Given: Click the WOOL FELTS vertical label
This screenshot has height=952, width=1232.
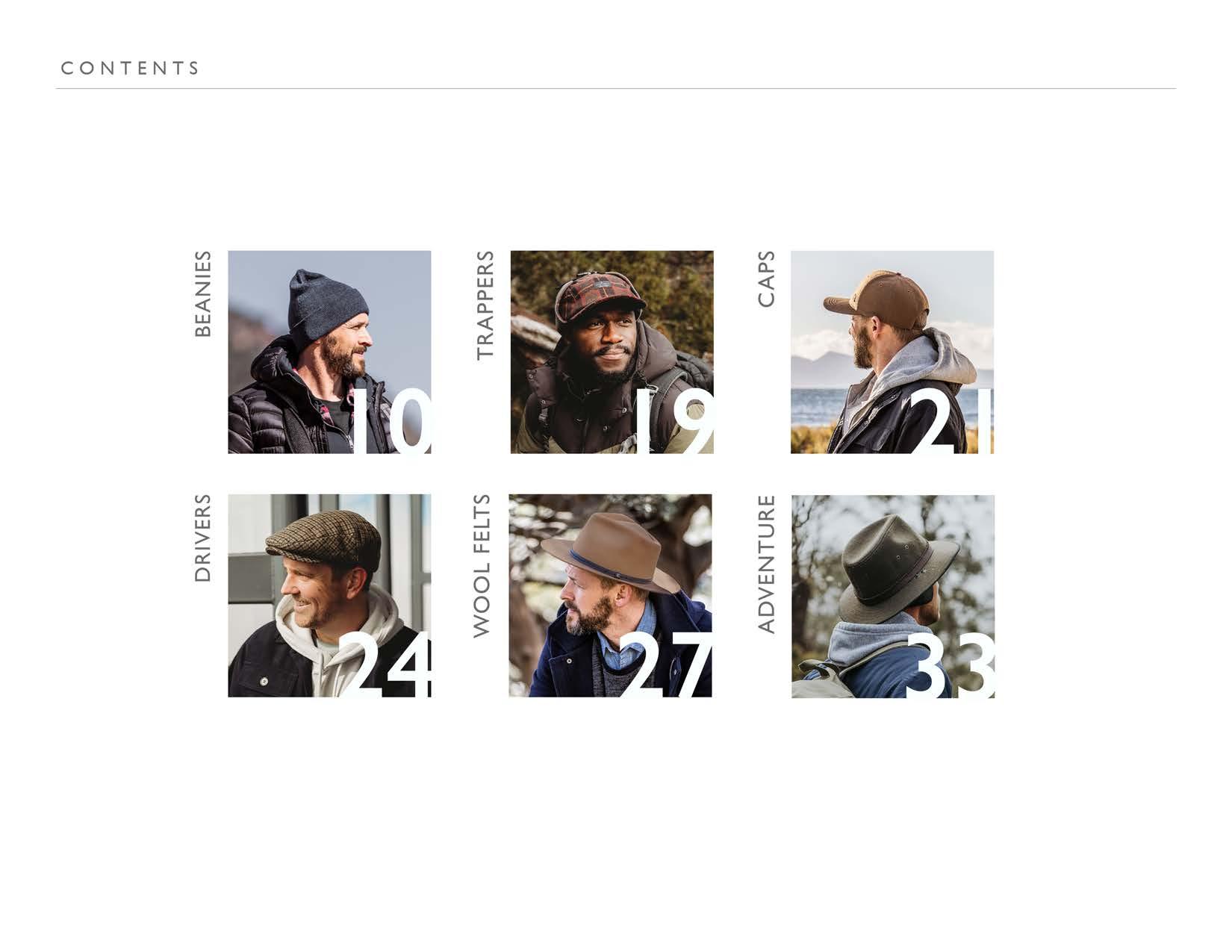Looking at the screenshot, I should pos(482,567).
